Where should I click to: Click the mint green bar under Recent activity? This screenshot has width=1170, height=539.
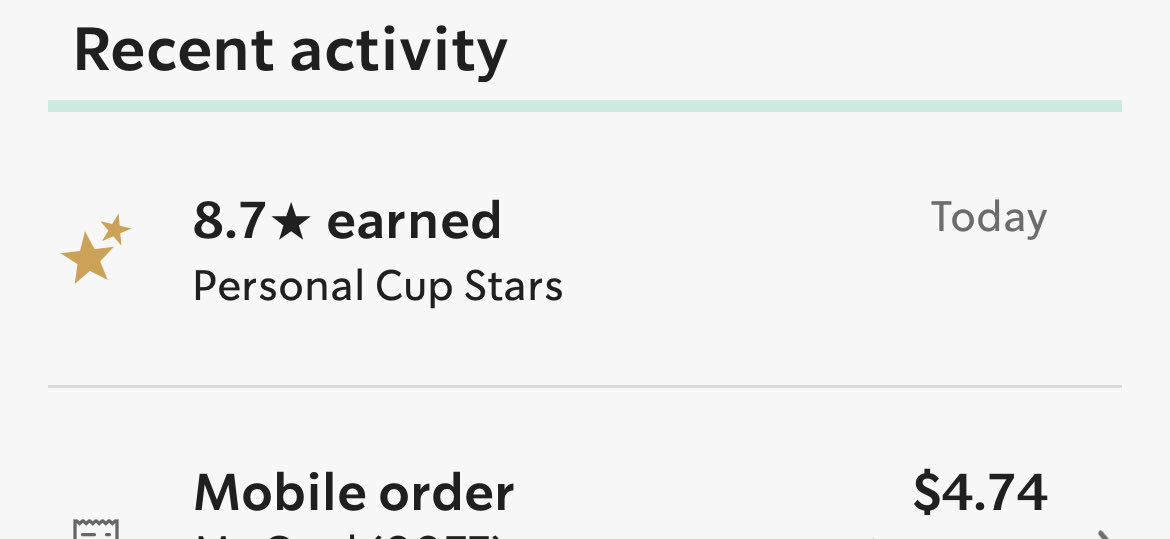pos(585,106)
